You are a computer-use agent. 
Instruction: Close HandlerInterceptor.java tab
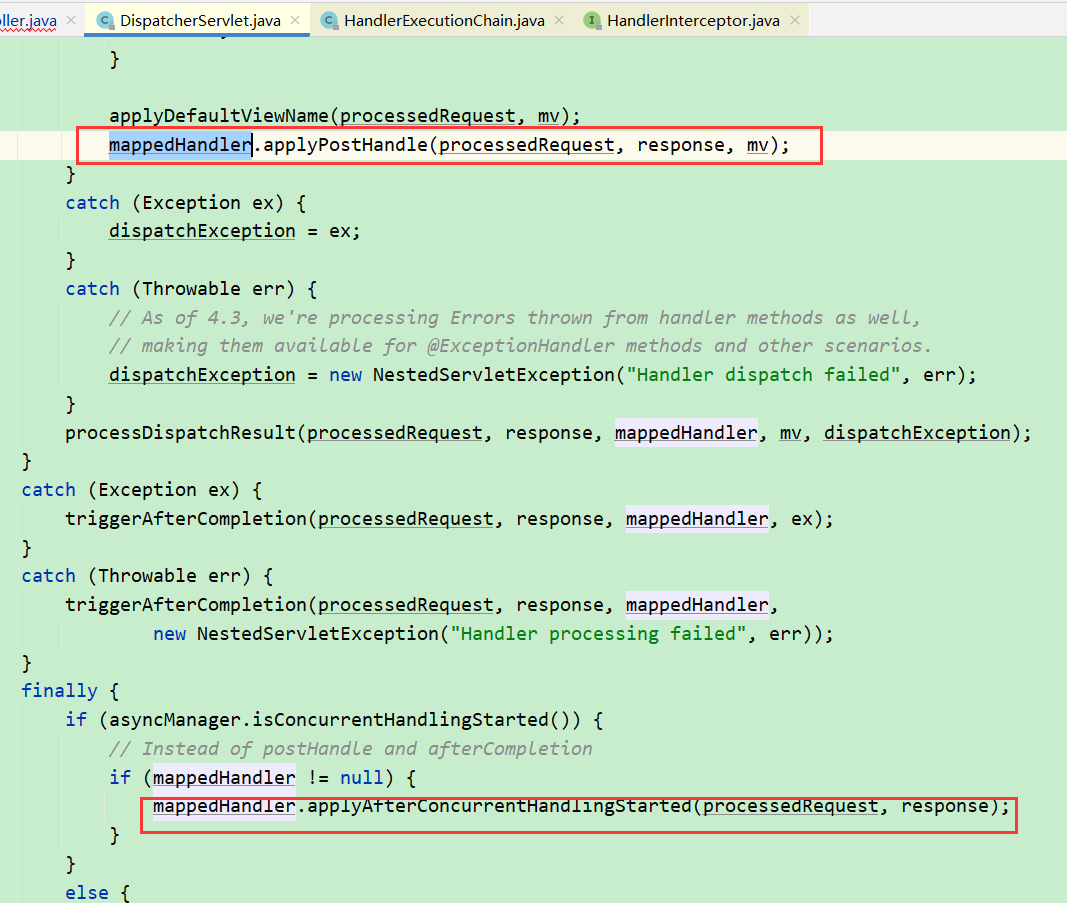click(795, 20)
